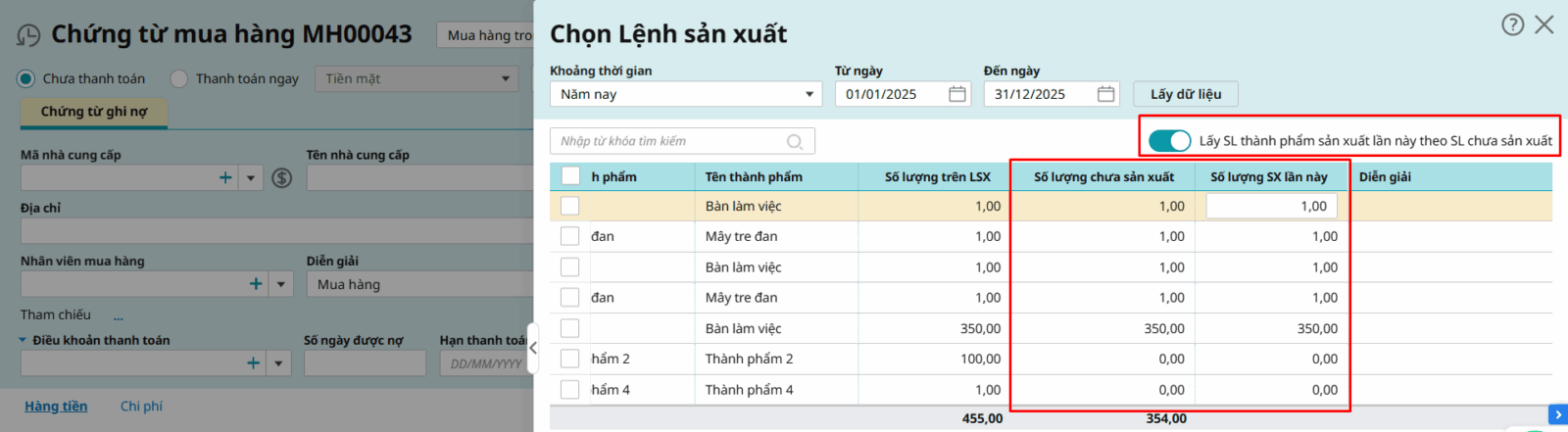Open the help icon in Chọn Lệnh sản xuất
Image resolution: width=1568 pixels, height=432 pixels.
[x=1512, y=24]
